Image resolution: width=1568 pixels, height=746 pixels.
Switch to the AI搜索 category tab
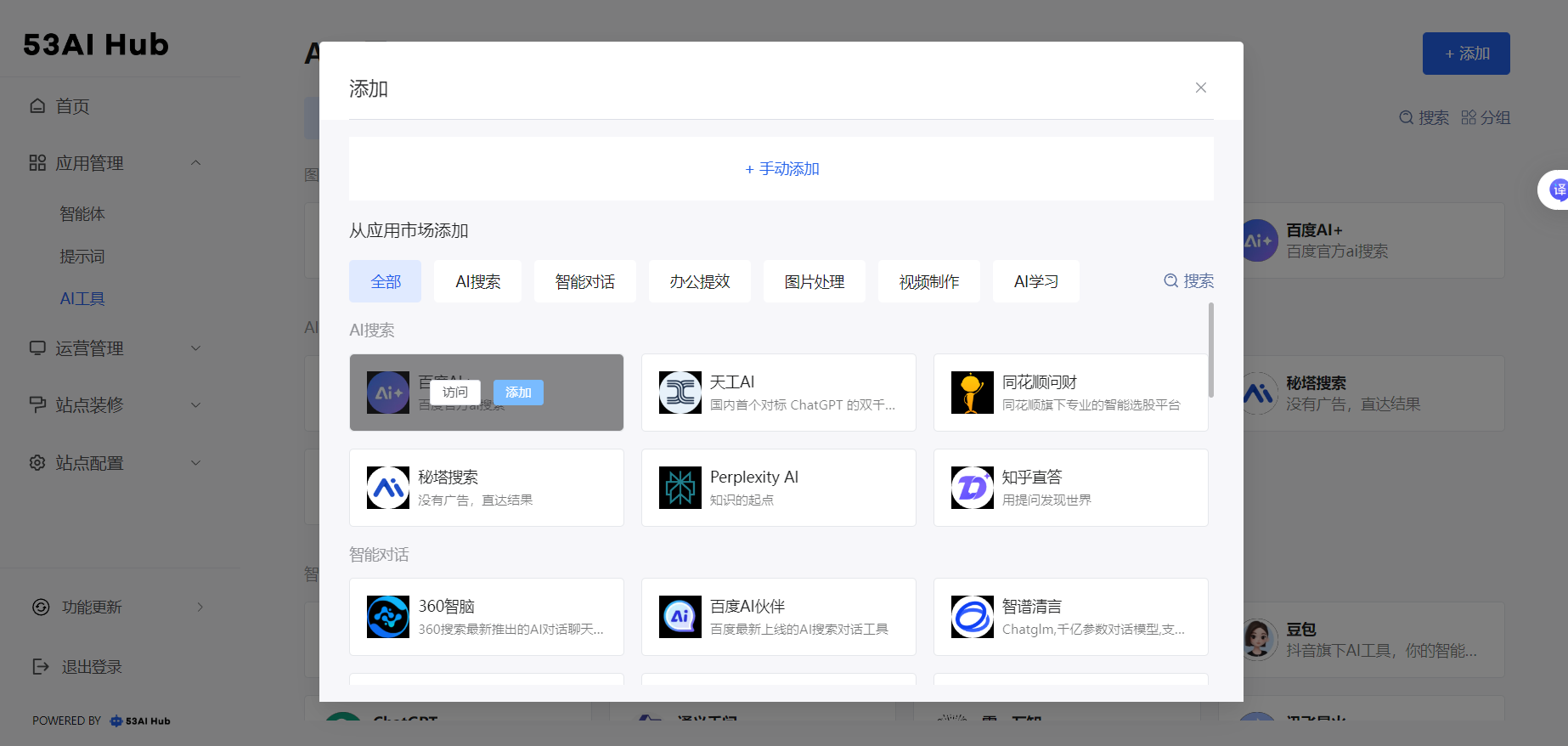click(x=477, y=281)
